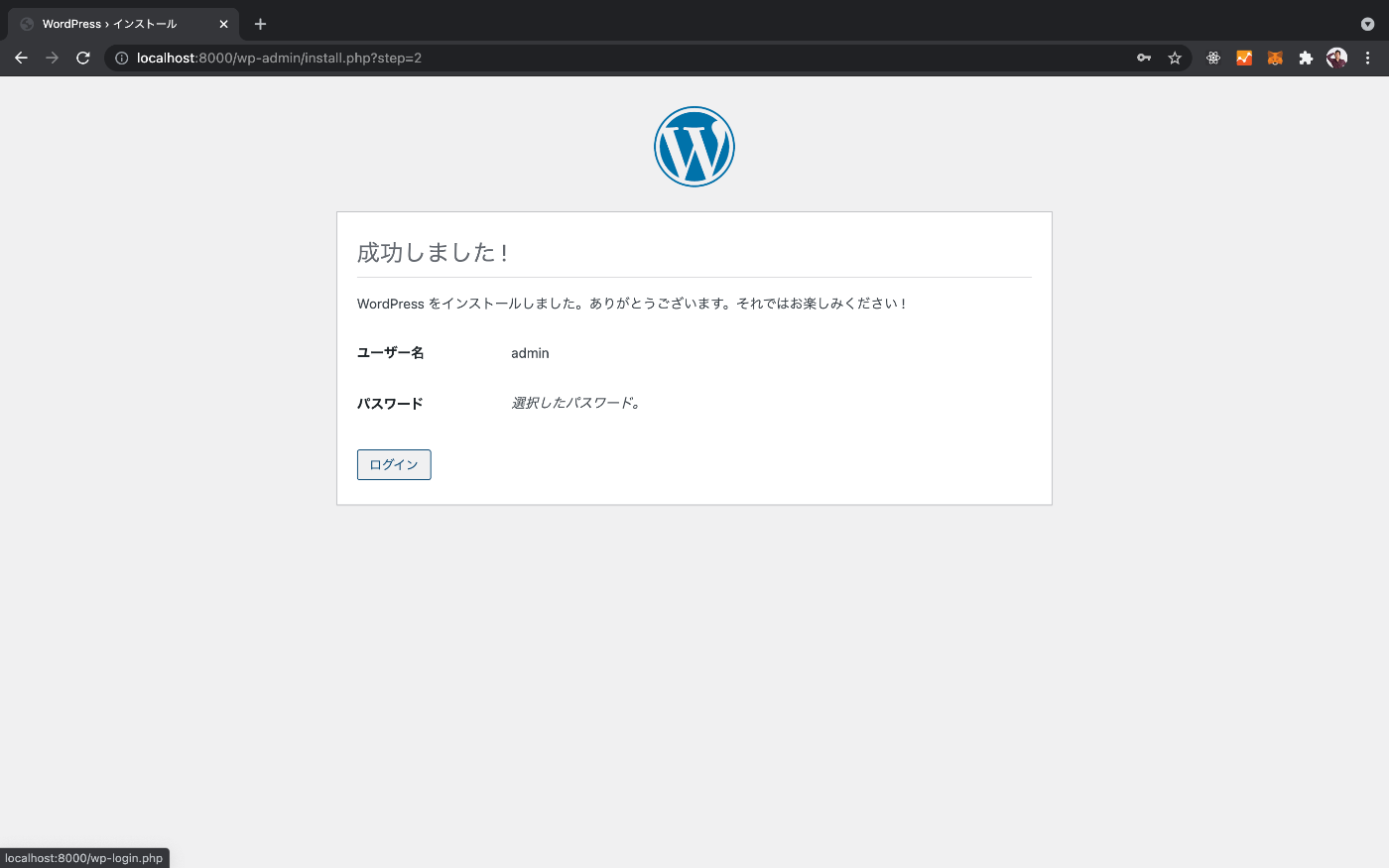Open the orange chart extension icon

click(1244, 58)
